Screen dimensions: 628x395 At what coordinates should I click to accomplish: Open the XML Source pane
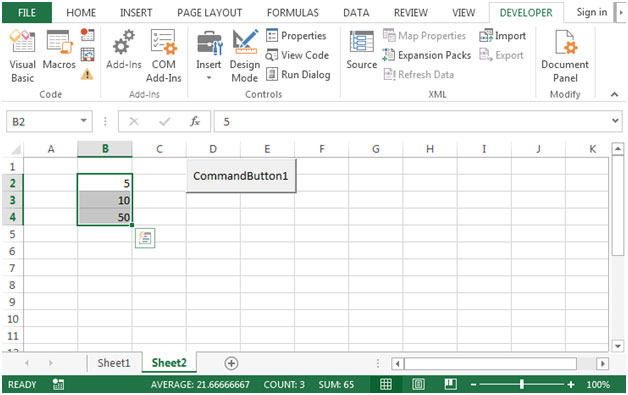(362, 50)
